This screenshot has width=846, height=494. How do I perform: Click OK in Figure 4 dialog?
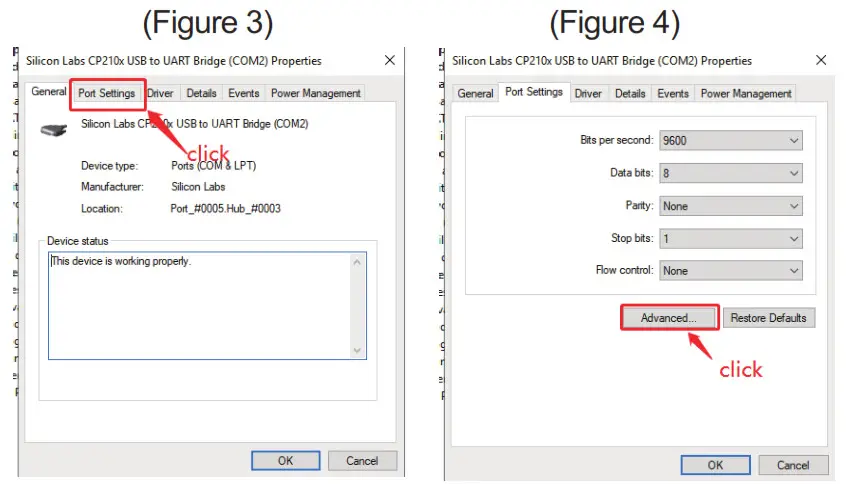coord(715,465)
